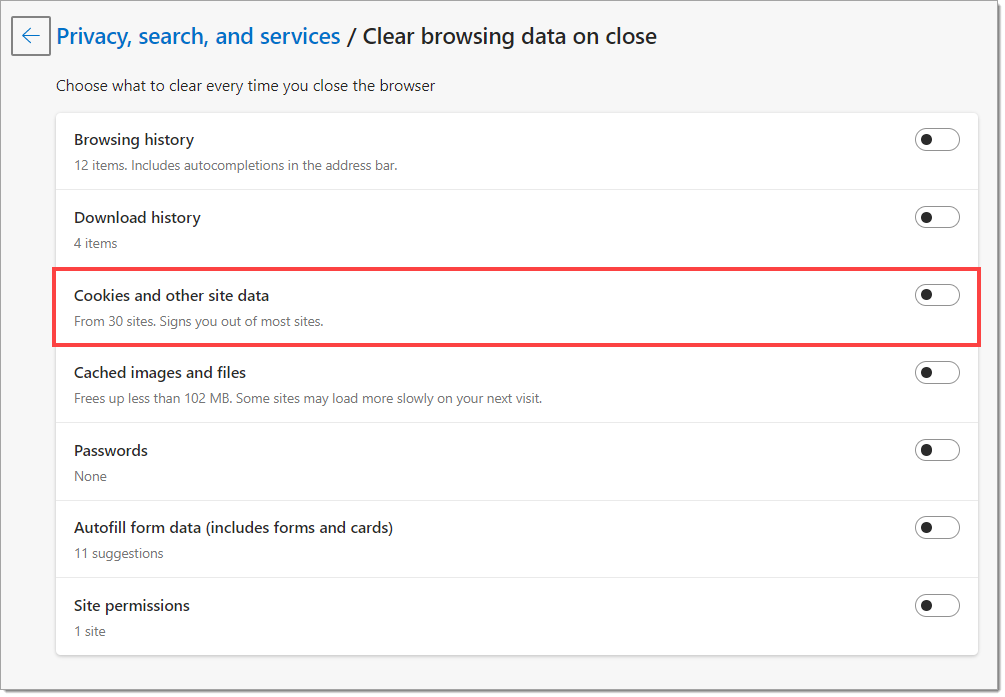Viewport: 1005px width, 697px height.
Task: Enable clearing Browsing history on close
Action: coord(936,139)
